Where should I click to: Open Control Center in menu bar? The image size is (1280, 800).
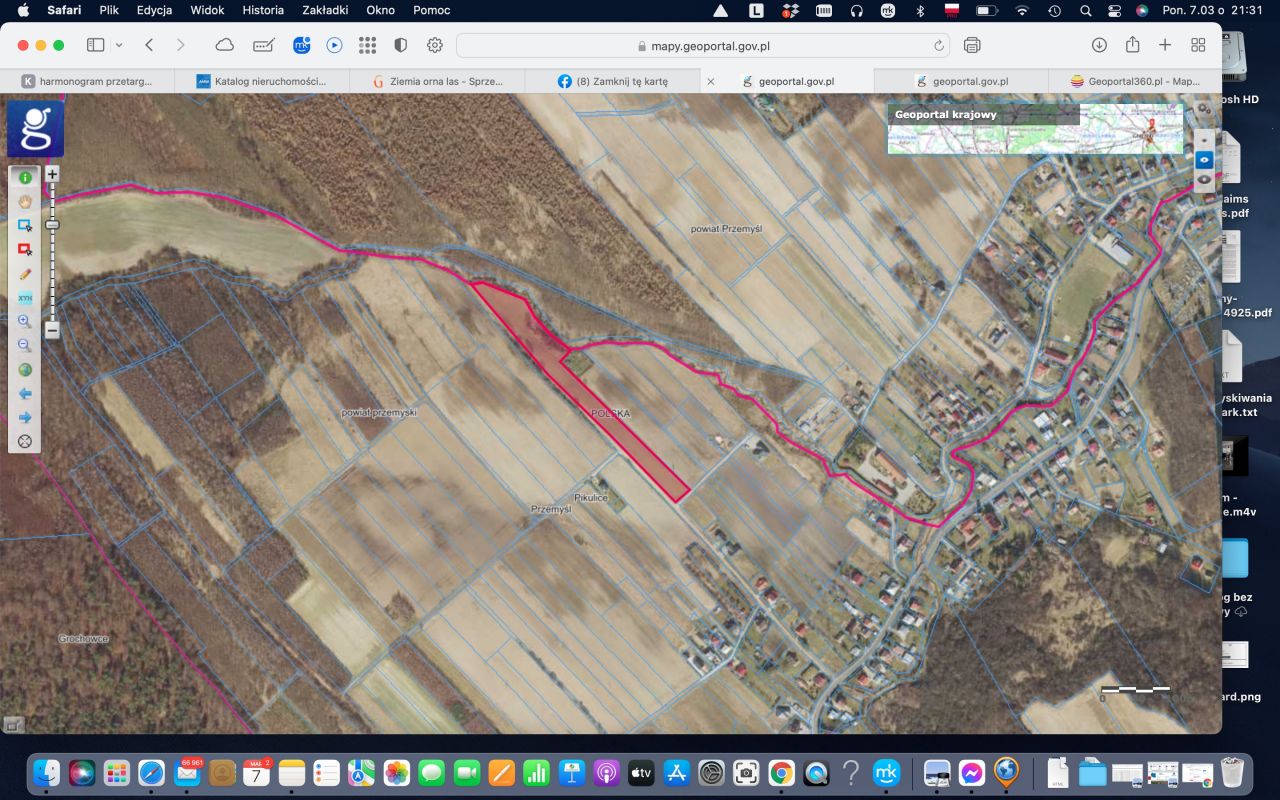pos(1115,10)
